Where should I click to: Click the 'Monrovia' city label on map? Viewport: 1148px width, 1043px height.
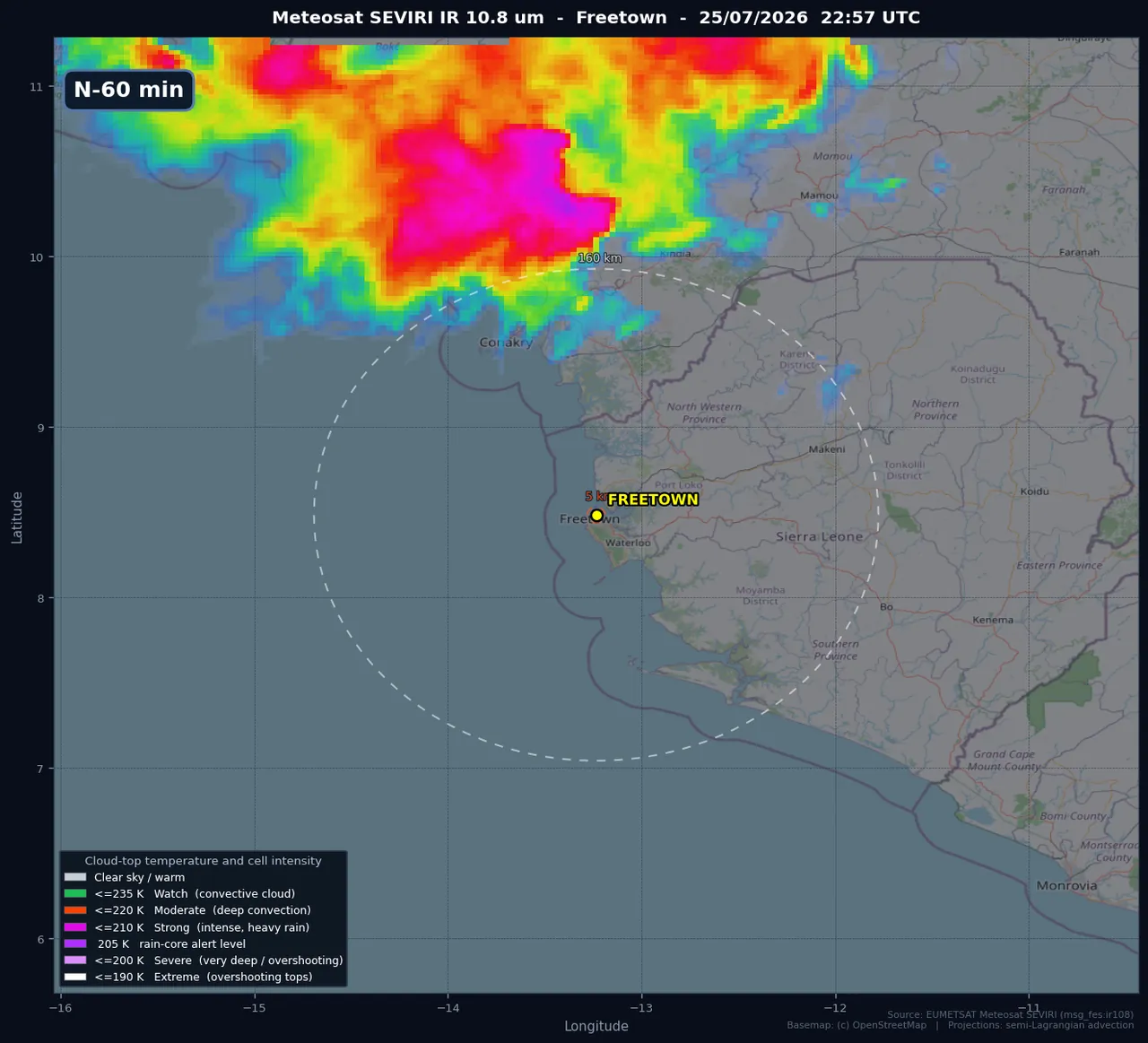(1066, 885)
